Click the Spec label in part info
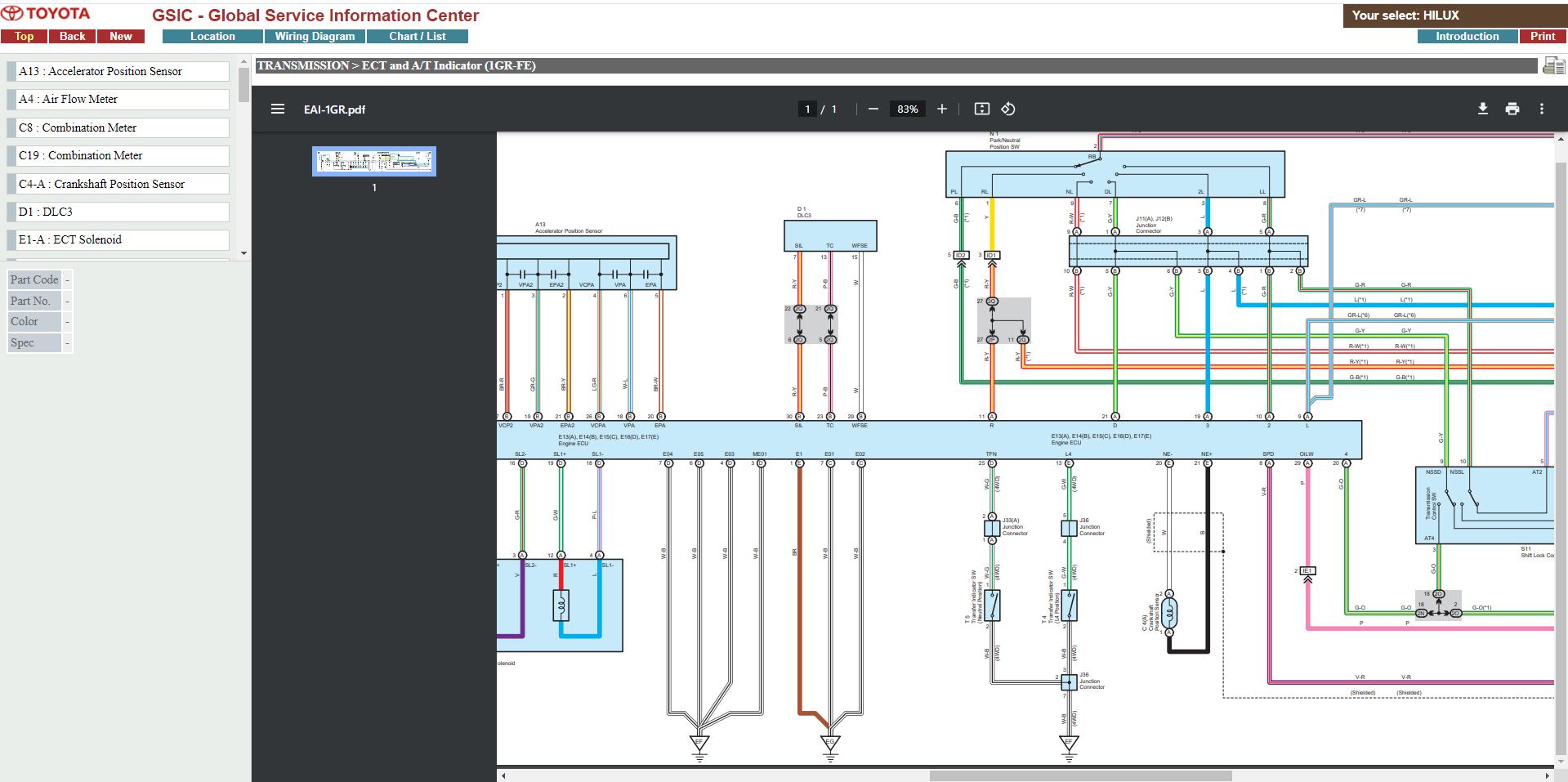1568x782 pixels. [34, 342]
